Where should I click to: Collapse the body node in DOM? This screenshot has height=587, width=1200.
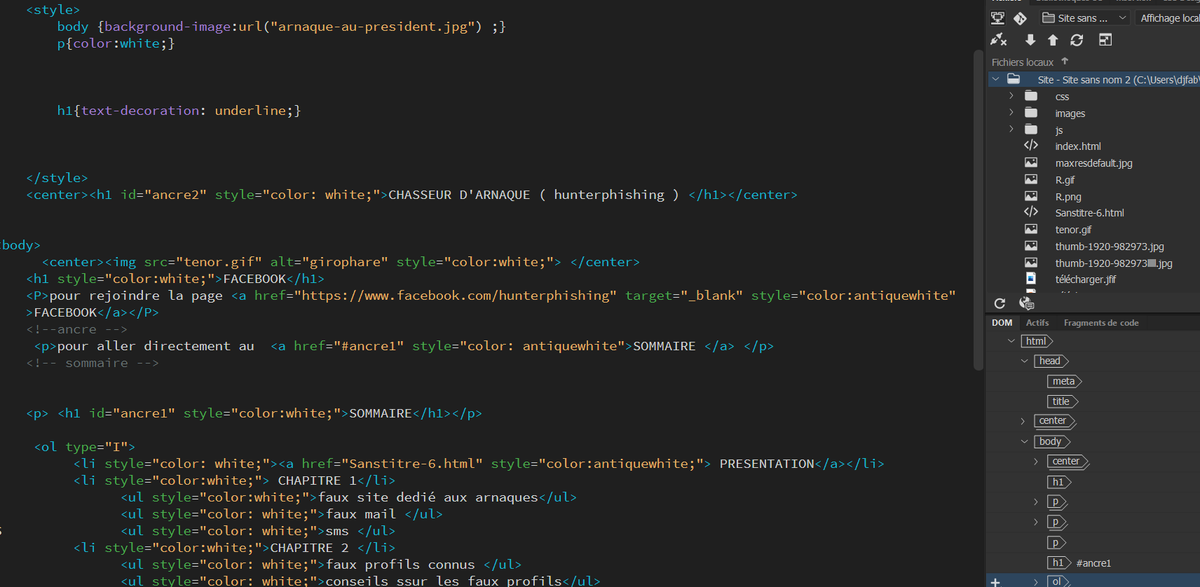click(x=1024, y=441)
